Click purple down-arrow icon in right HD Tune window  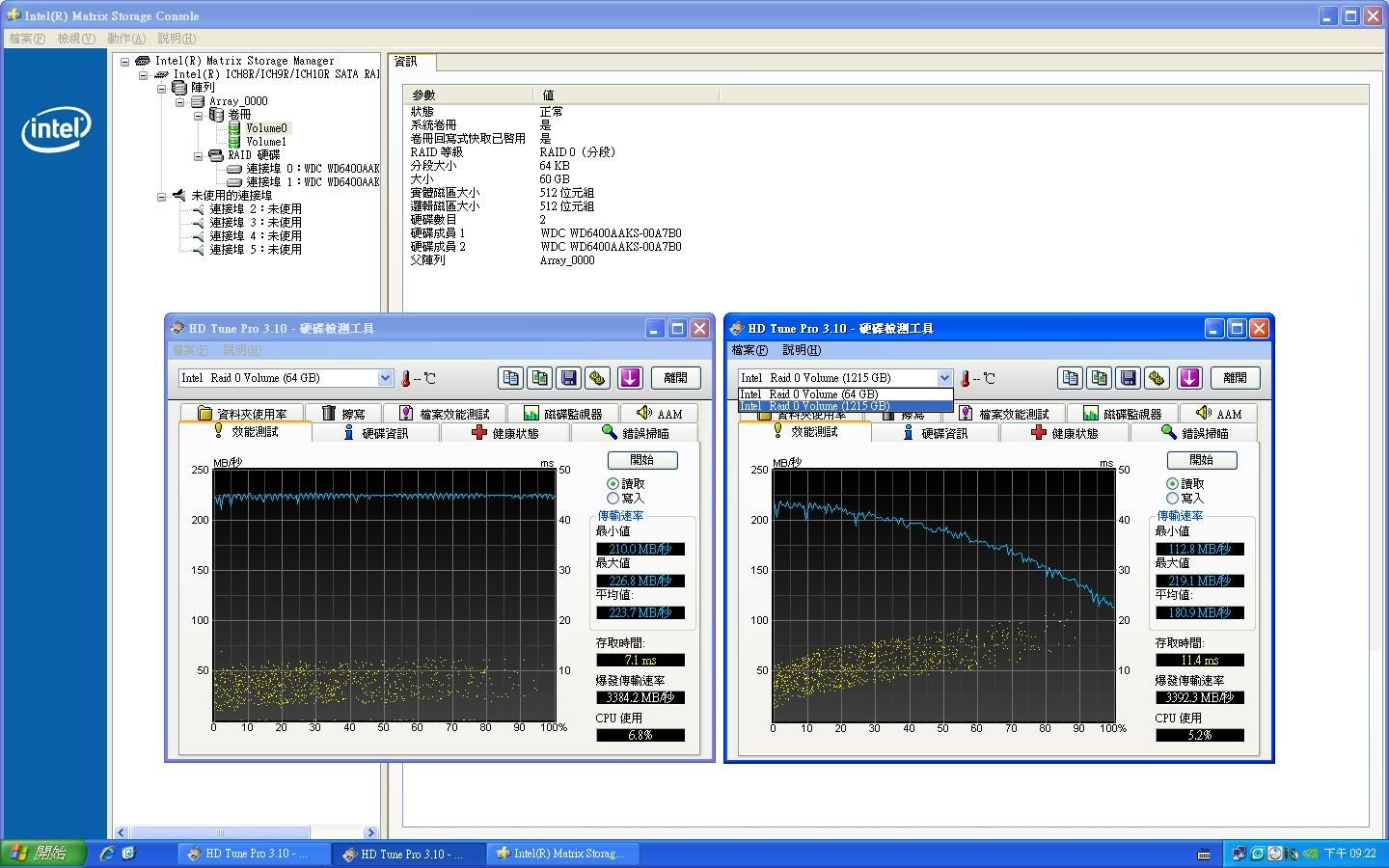[1189, 378]
